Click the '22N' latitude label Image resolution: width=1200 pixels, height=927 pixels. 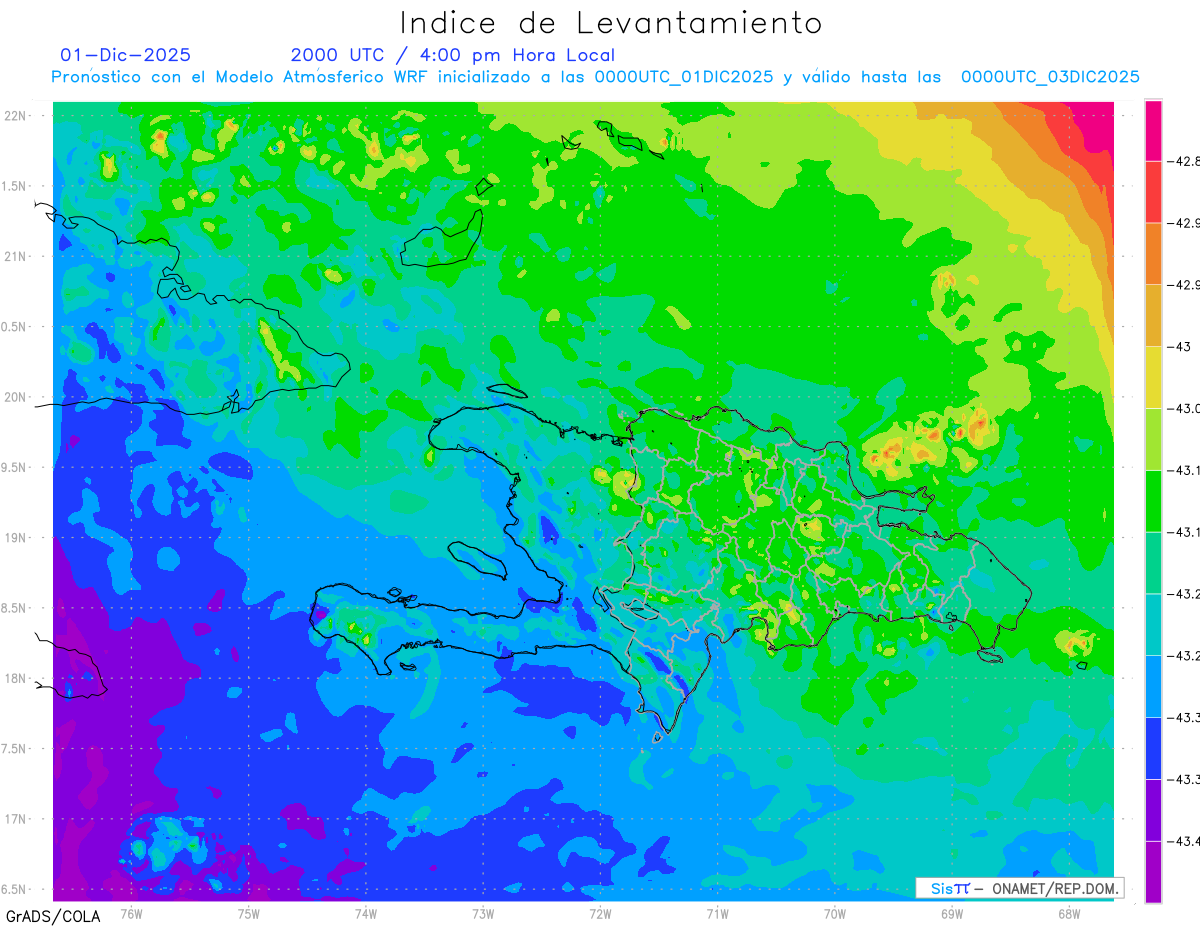[15, 115]
